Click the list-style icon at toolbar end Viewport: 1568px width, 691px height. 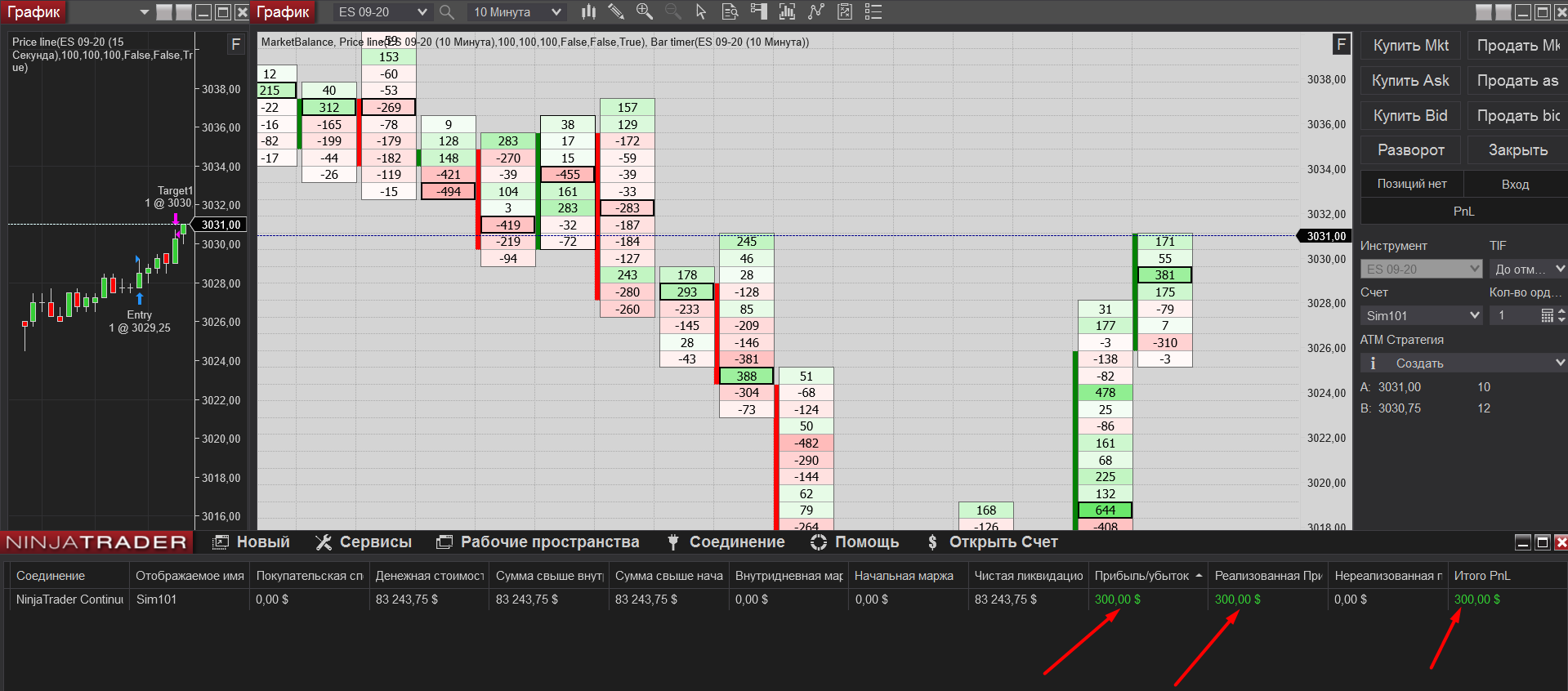pos(873,11)
